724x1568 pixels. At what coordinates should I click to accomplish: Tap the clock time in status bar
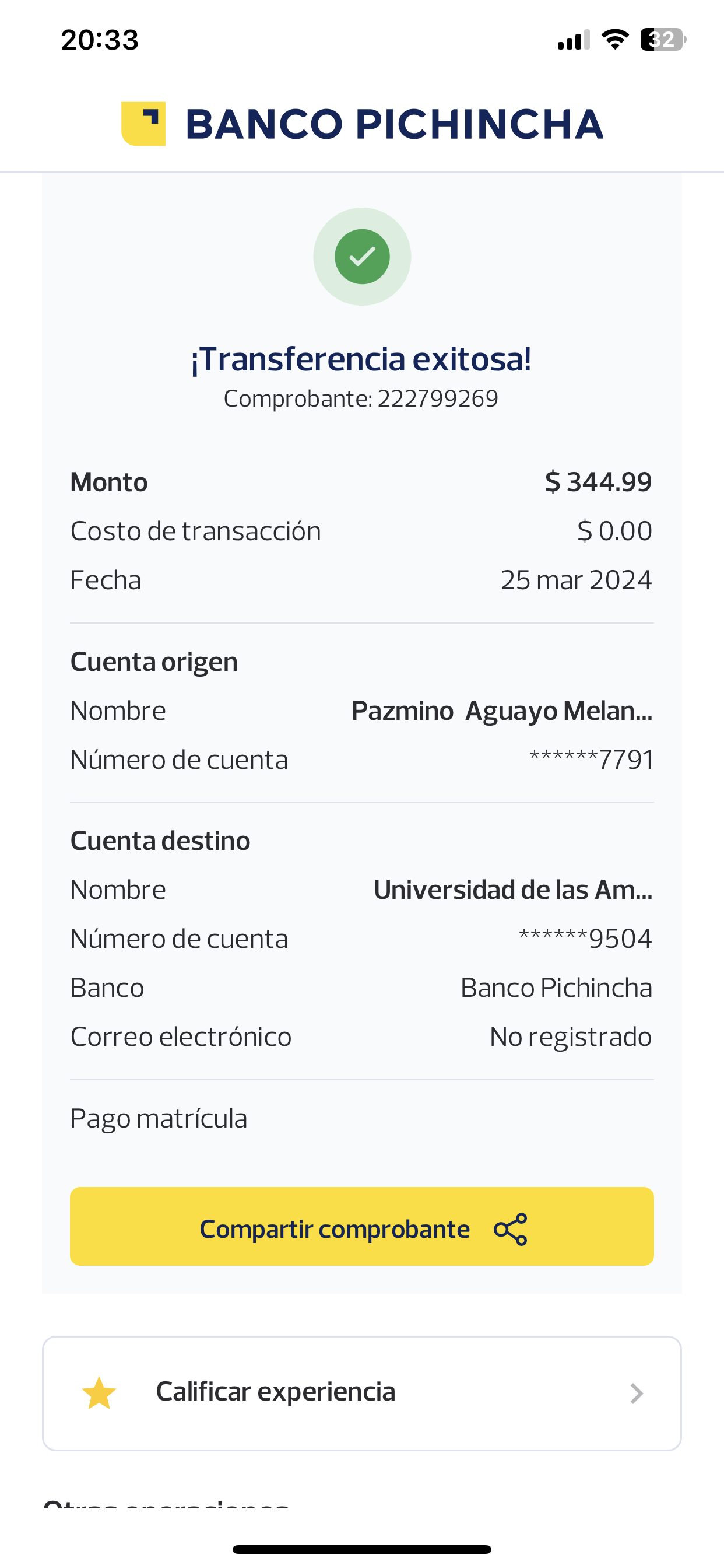(x=100, y=40)
